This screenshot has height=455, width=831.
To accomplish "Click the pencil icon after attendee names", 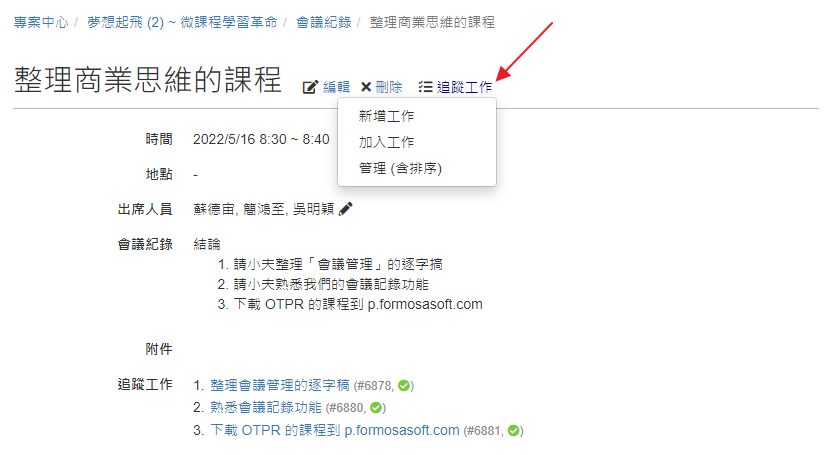I will (x=346, y=209).
